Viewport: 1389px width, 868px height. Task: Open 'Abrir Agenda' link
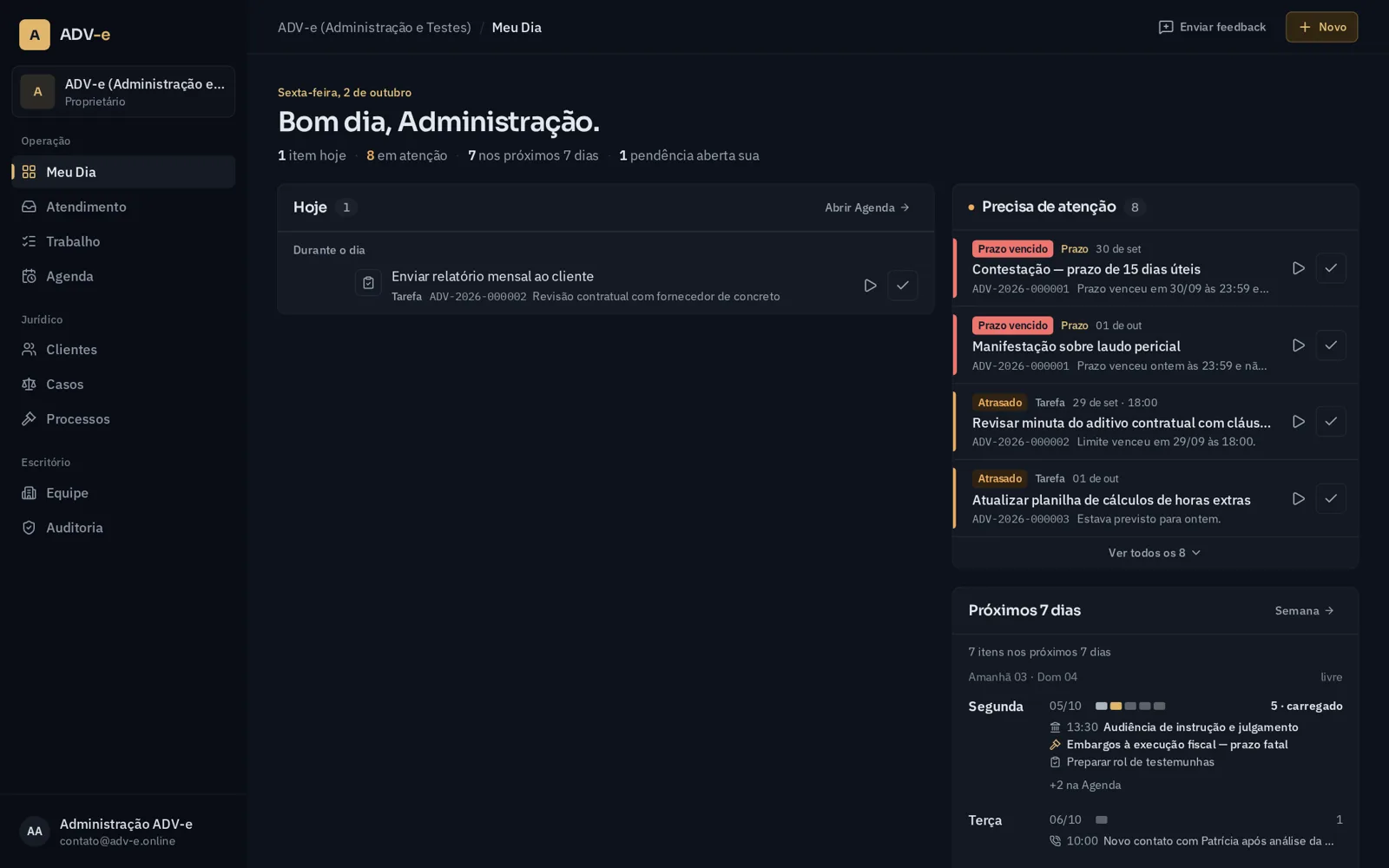[866, 207]
